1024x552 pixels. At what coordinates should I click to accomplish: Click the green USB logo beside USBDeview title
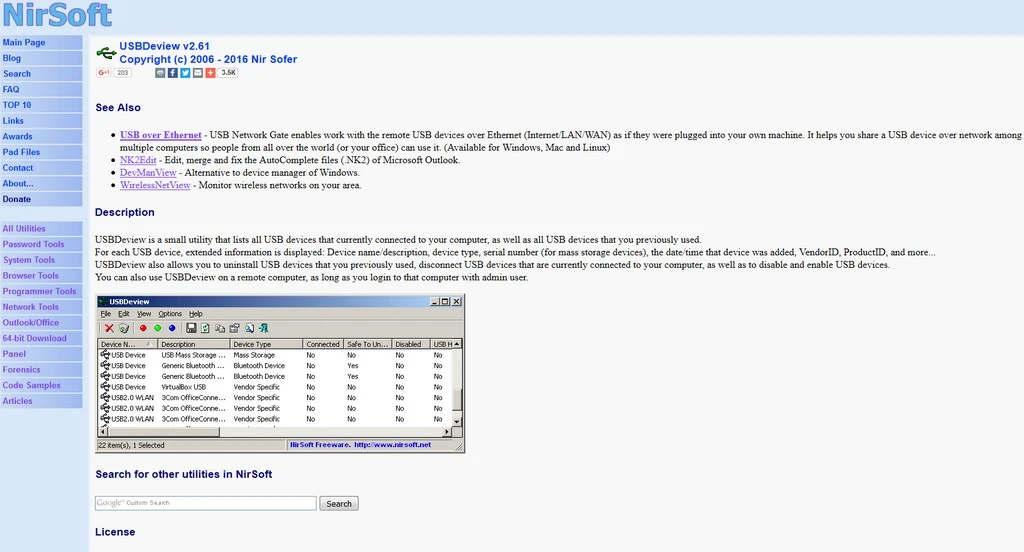106,52
